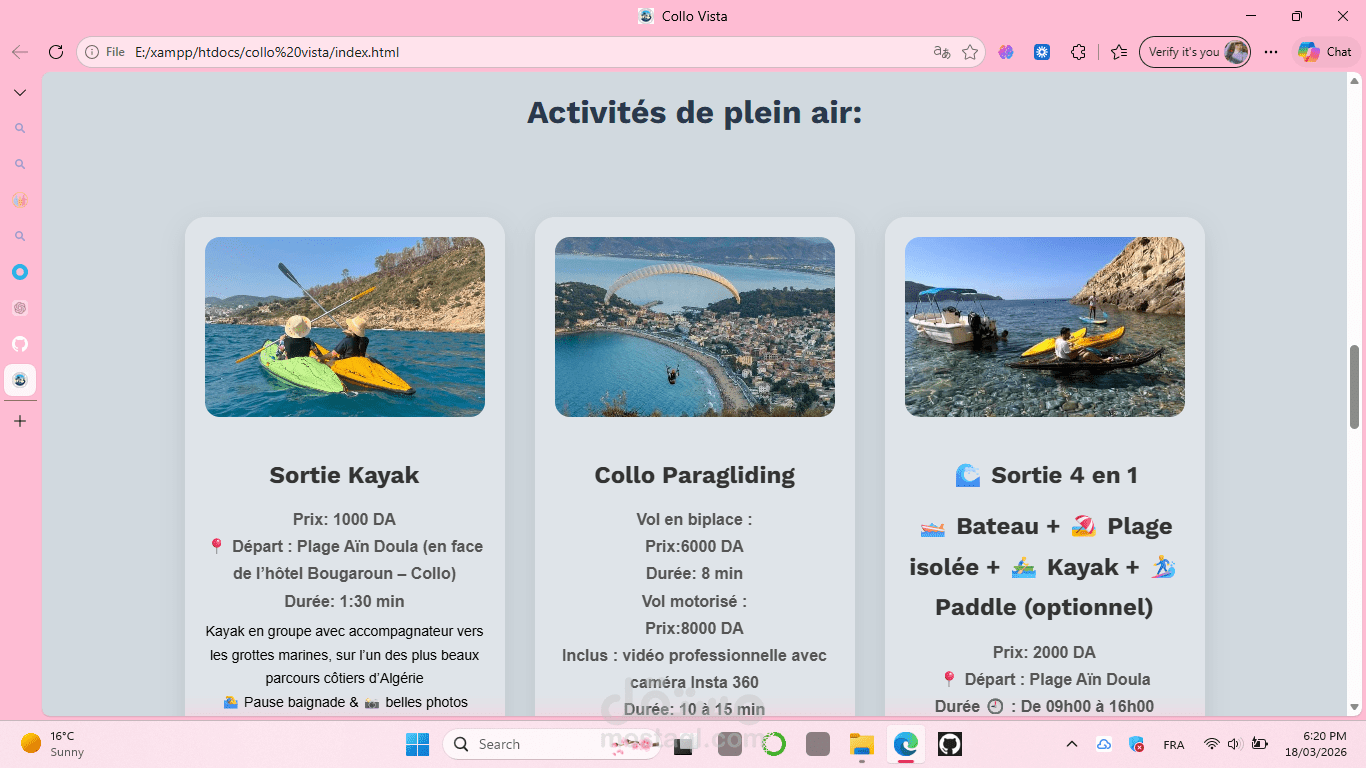Open a new tab with the plus icon
This screenshot has width=1366, height=768.
(20, 421)
